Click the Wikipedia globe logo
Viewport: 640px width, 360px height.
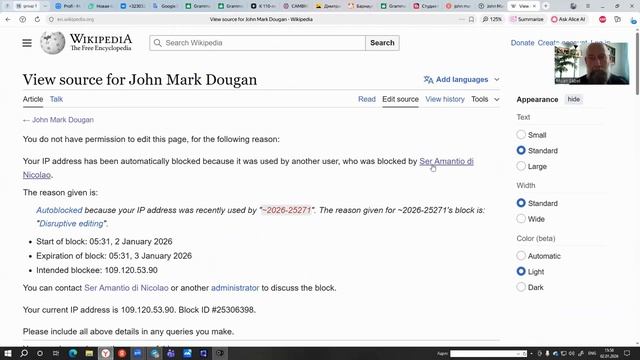click(52, 42)
